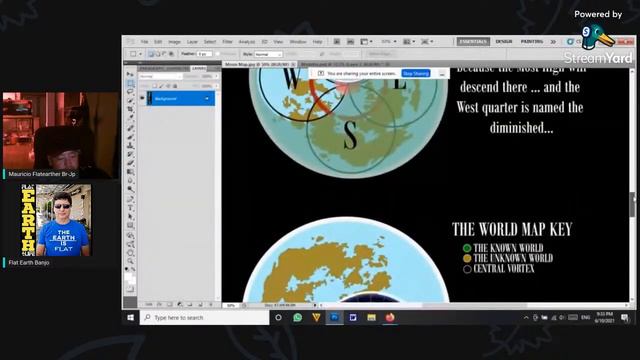Screen dimensions: 640x360
Task: Toggle lock all icon in Layers panel
Action: click(175, 86)
